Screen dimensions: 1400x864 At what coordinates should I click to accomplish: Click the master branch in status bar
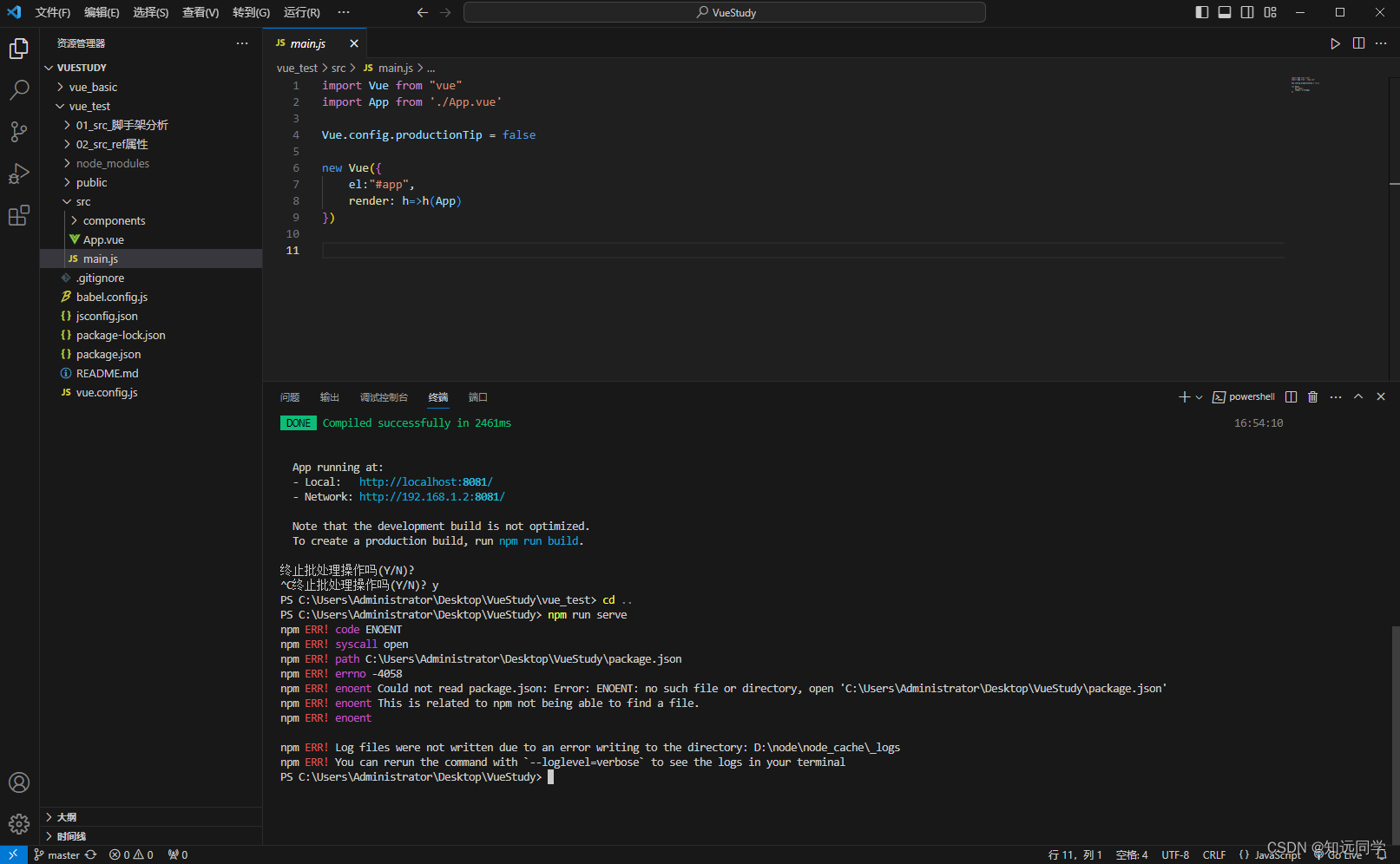pos(56,854)
